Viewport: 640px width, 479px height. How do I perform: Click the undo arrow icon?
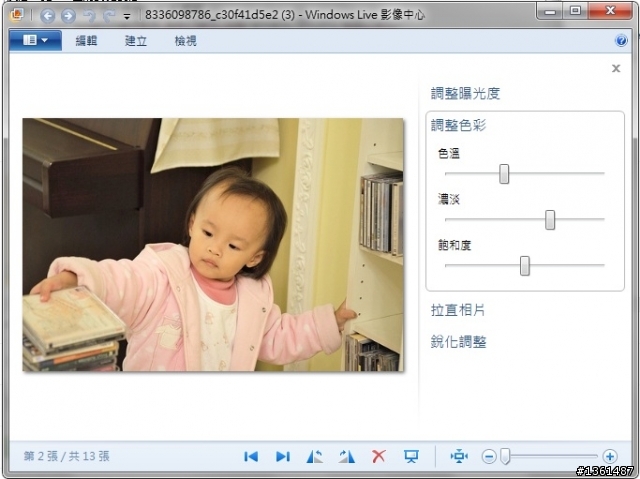coord(89,16)
